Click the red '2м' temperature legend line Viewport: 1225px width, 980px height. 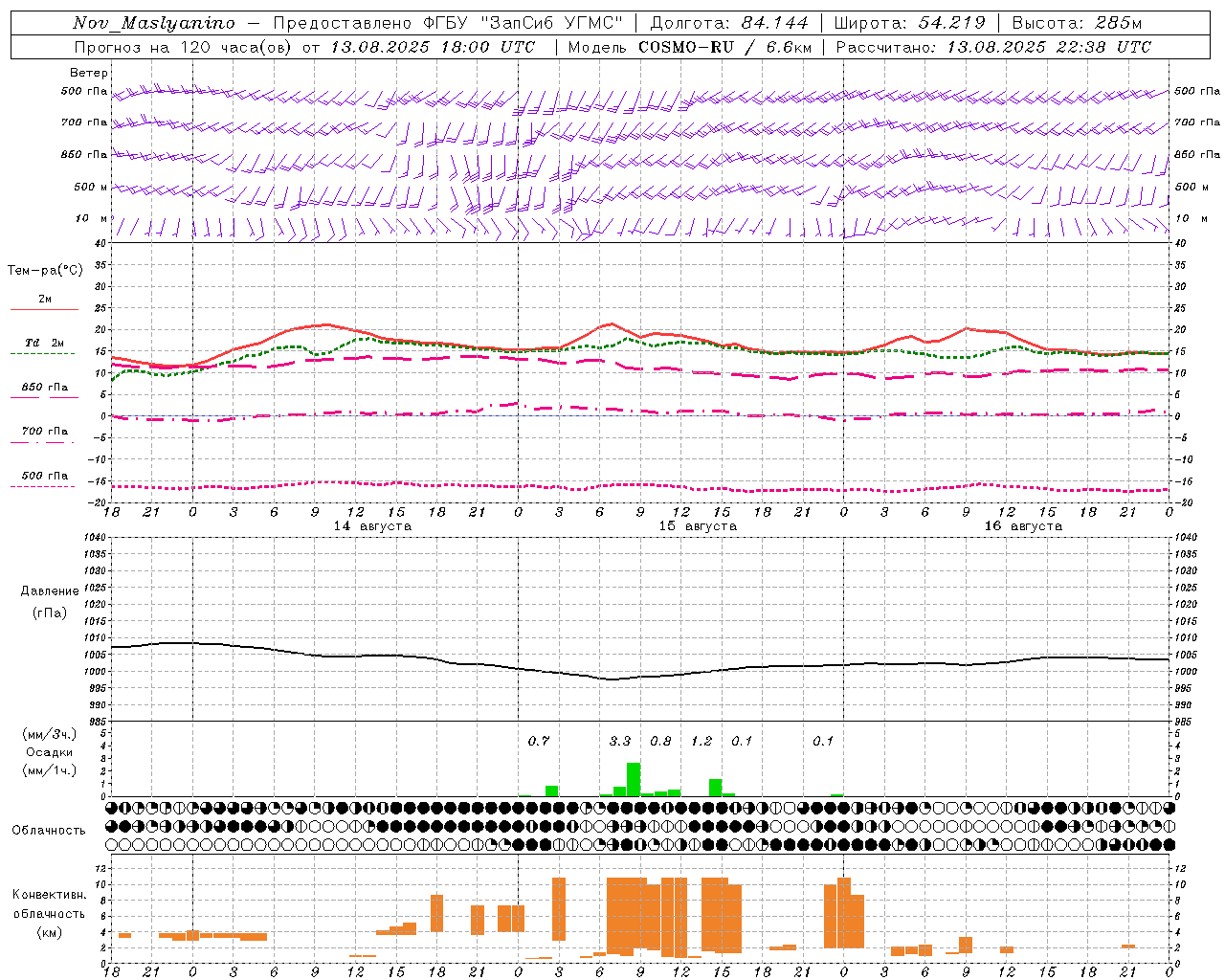44,310
